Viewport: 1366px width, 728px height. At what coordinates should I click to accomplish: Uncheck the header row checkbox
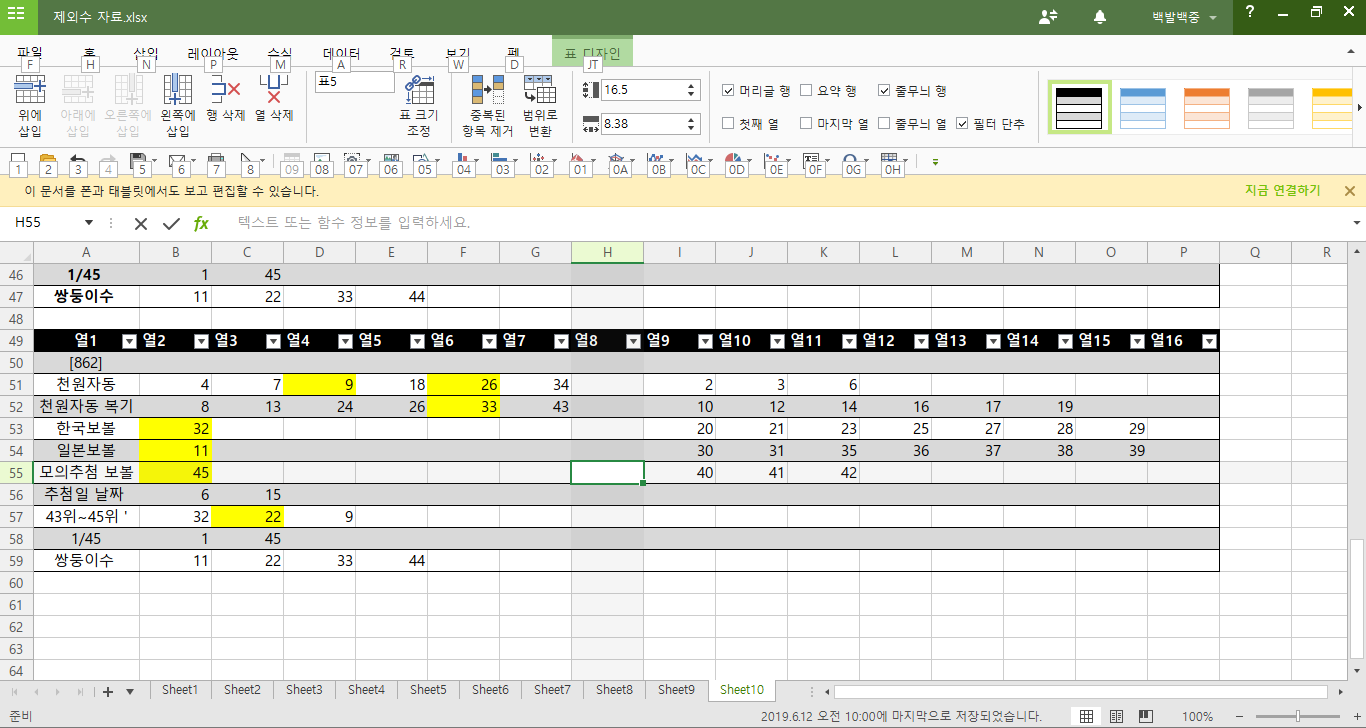click(x=729, y=91)
